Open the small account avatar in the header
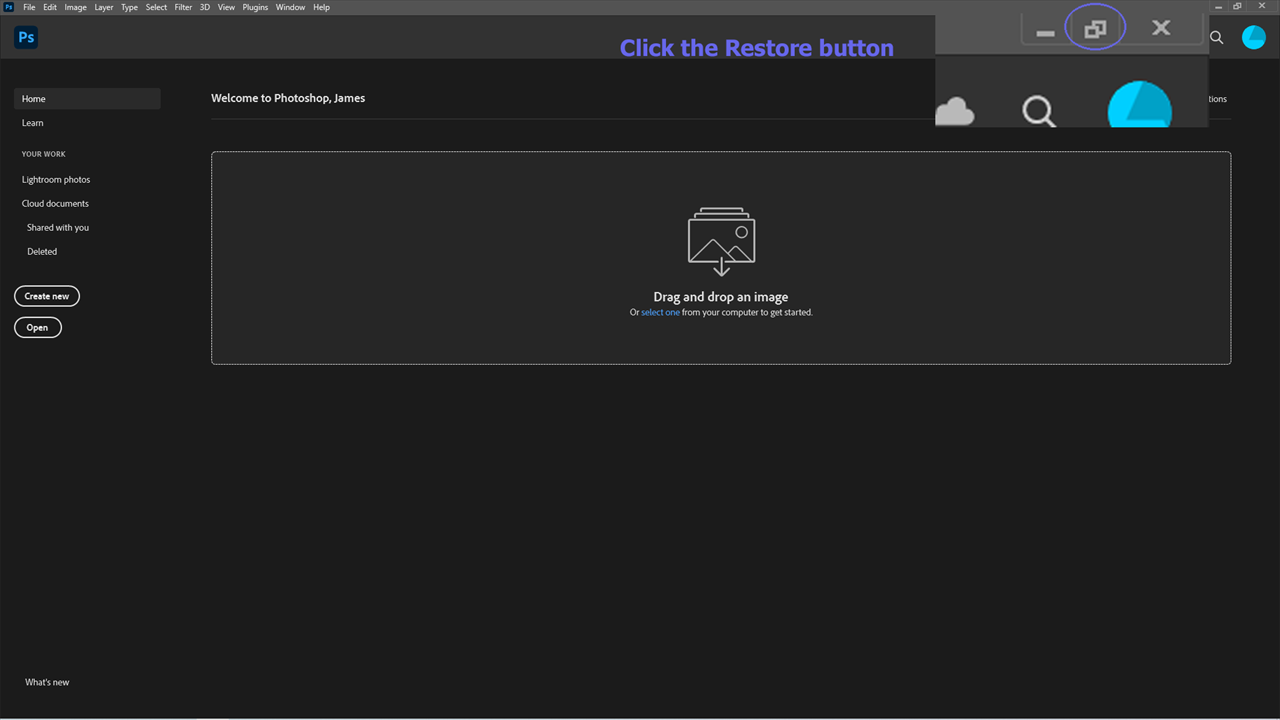The image size is (1280, 720). point(1253,38)
